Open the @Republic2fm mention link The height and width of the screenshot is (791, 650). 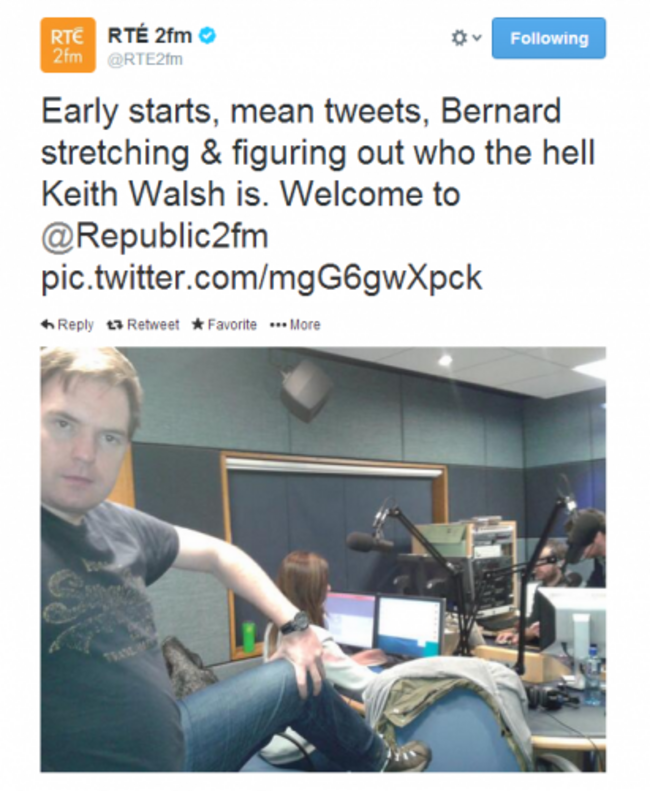click(x=154, y=236)
